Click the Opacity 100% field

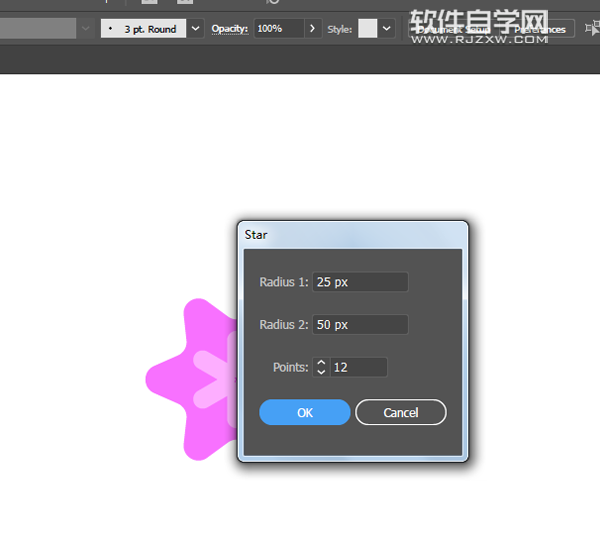[x=279, y=29]
